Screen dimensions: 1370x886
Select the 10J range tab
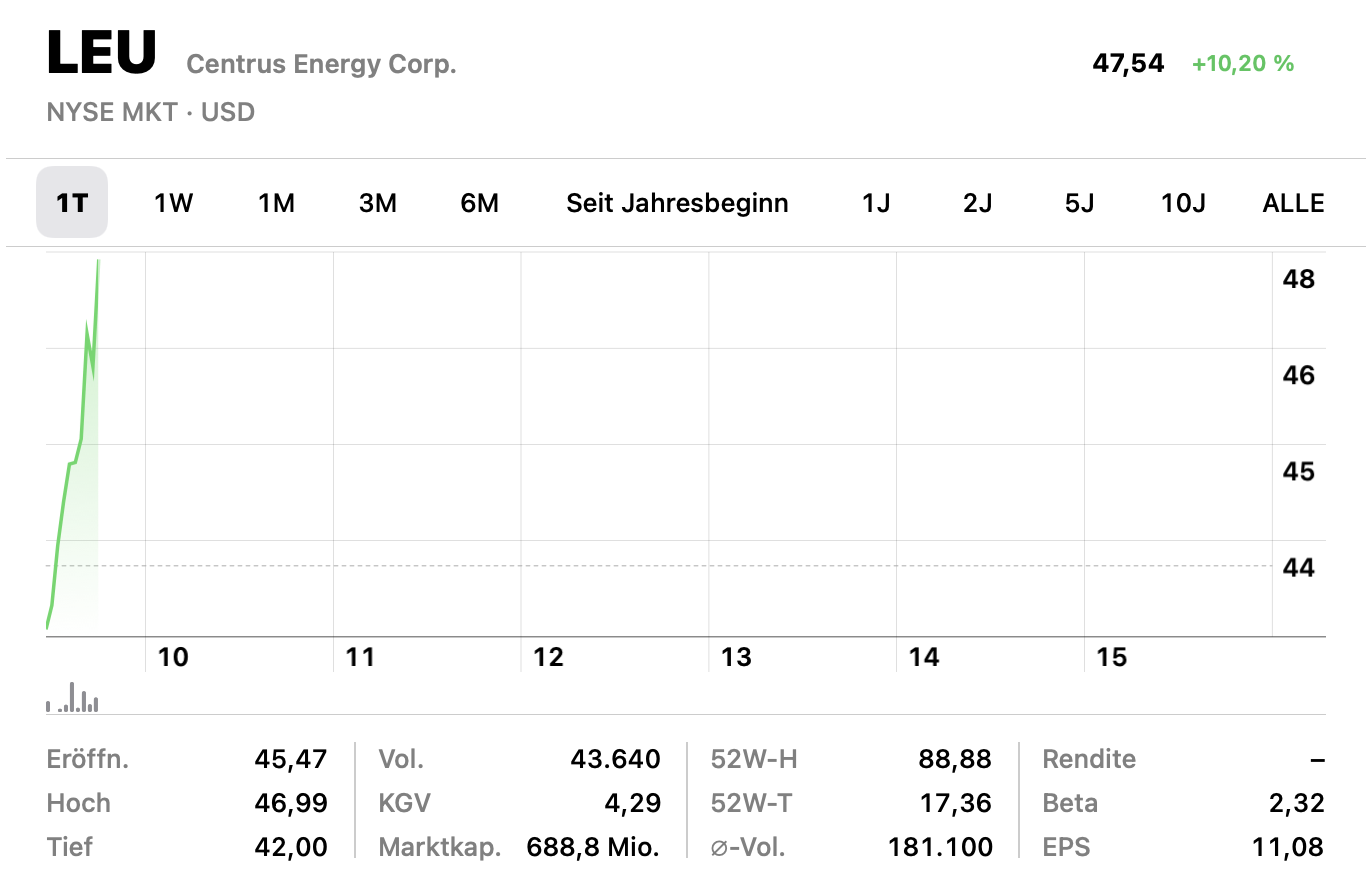pyautogui.click(x=1183, y=203)
